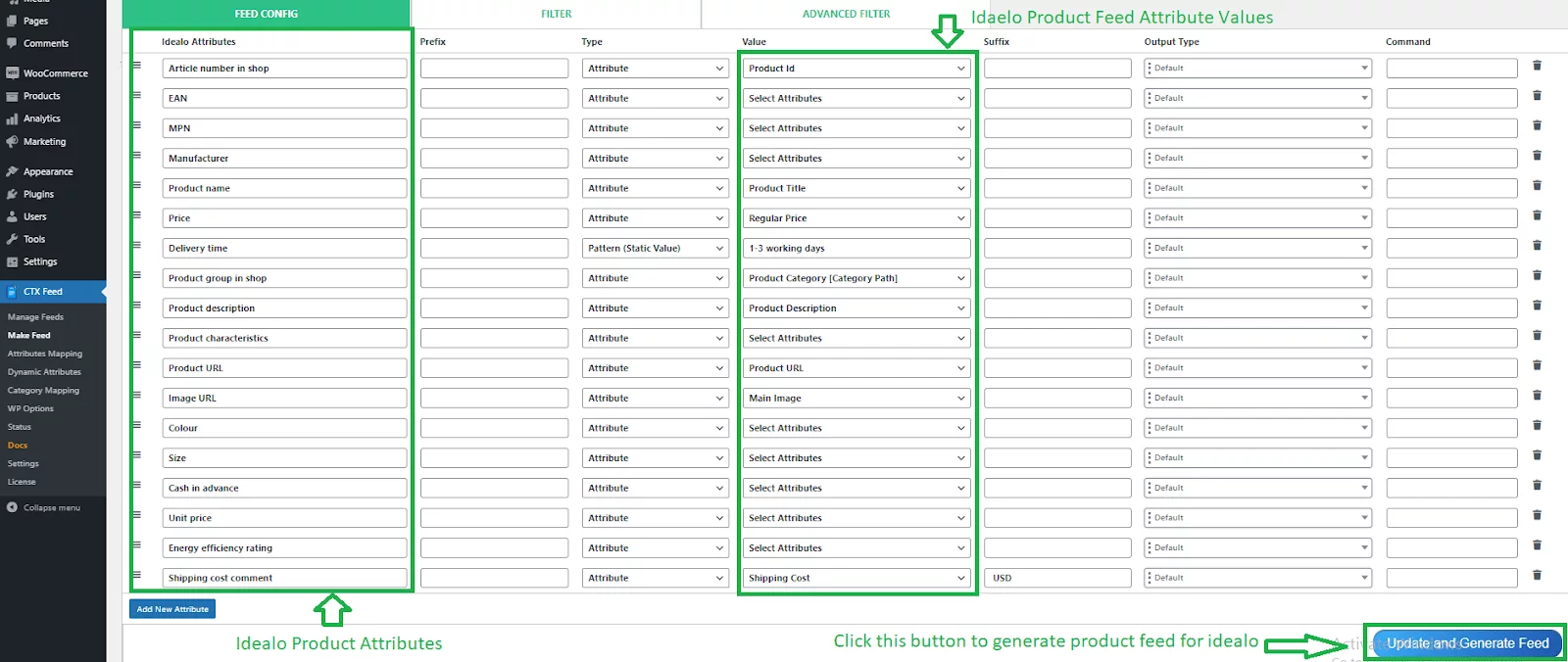Image resolution: width=1568 pixels, height=662 pixels.
Task: Open the Shipping Cost value dropdown
Action: [x=857, y=578]
